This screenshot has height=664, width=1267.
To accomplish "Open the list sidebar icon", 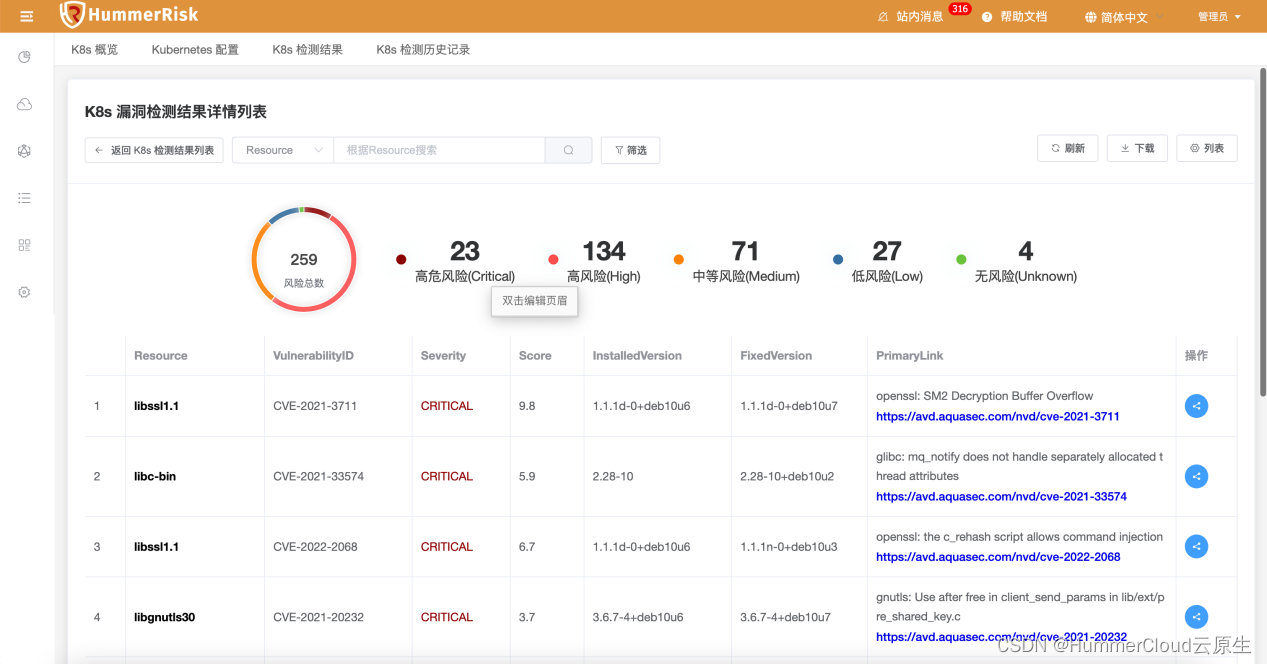I will click(x=25, y=198).
